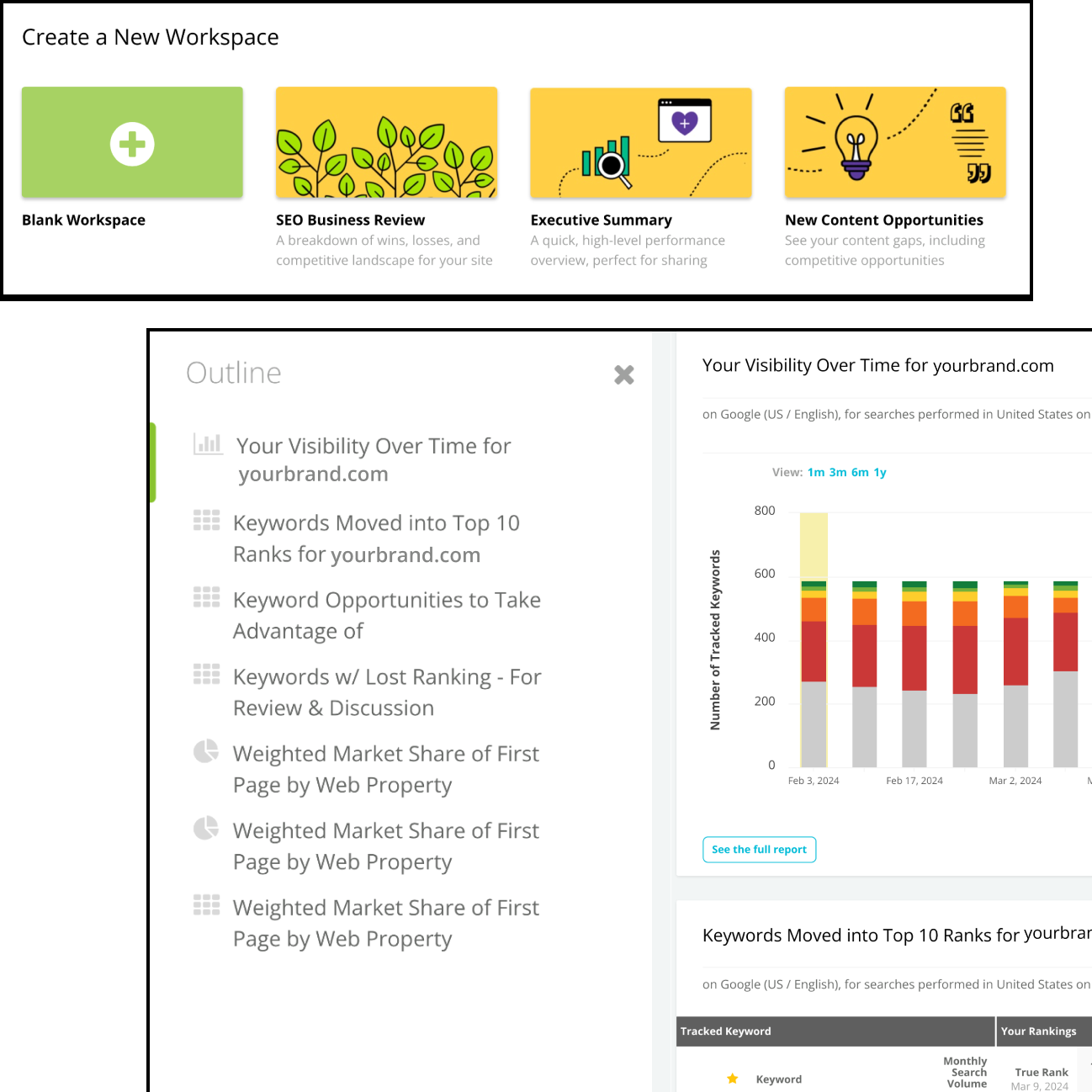Go to Keyword Opportunities to Take Advantage of
The width and height of the screenshot is (1092, 1092).
click(x=387, y=615)
